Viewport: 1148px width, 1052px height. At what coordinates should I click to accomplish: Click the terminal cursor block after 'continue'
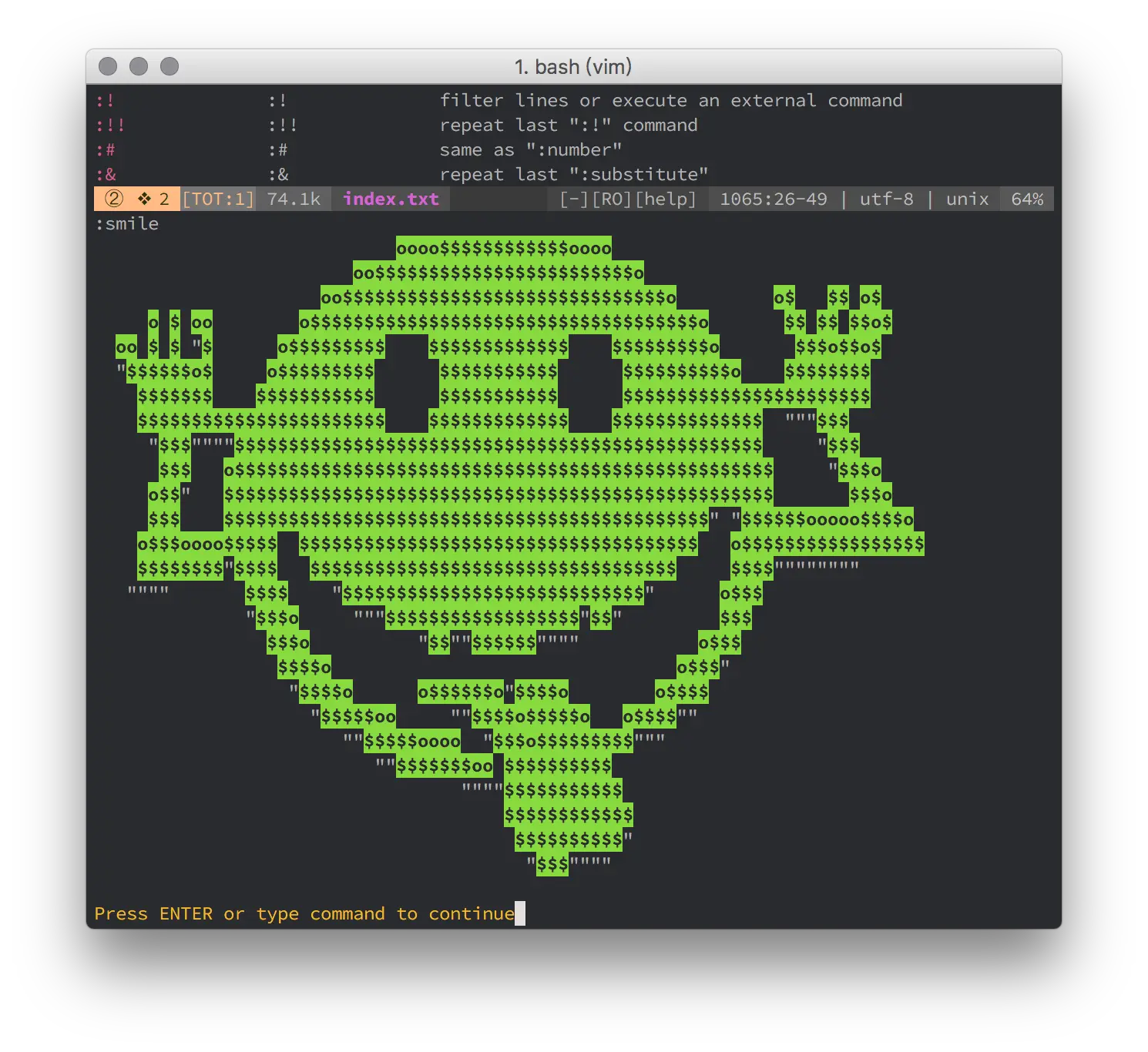coord(520,913)
